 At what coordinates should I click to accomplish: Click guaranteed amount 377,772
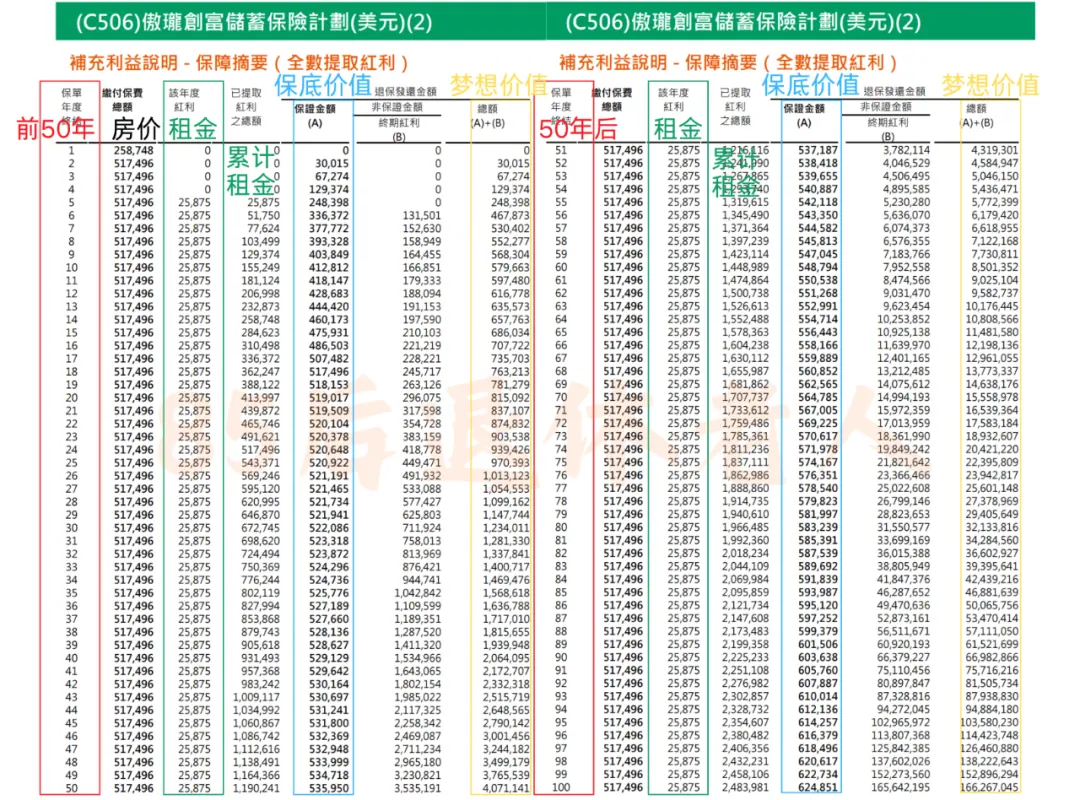(x=329, y=229)
